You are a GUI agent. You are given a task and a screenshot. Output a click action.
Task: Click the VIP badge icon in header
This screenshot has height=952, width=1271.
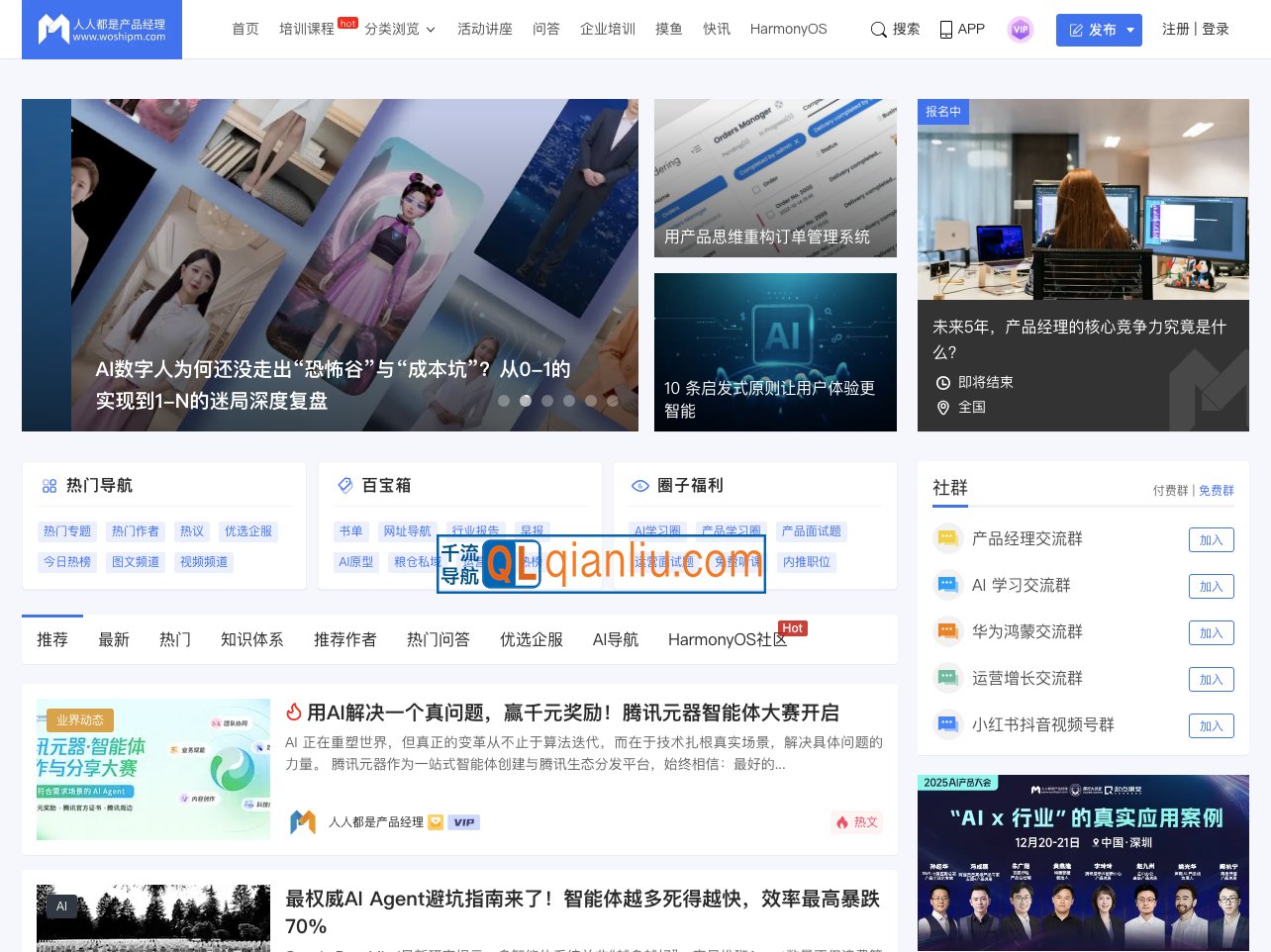1021,30
